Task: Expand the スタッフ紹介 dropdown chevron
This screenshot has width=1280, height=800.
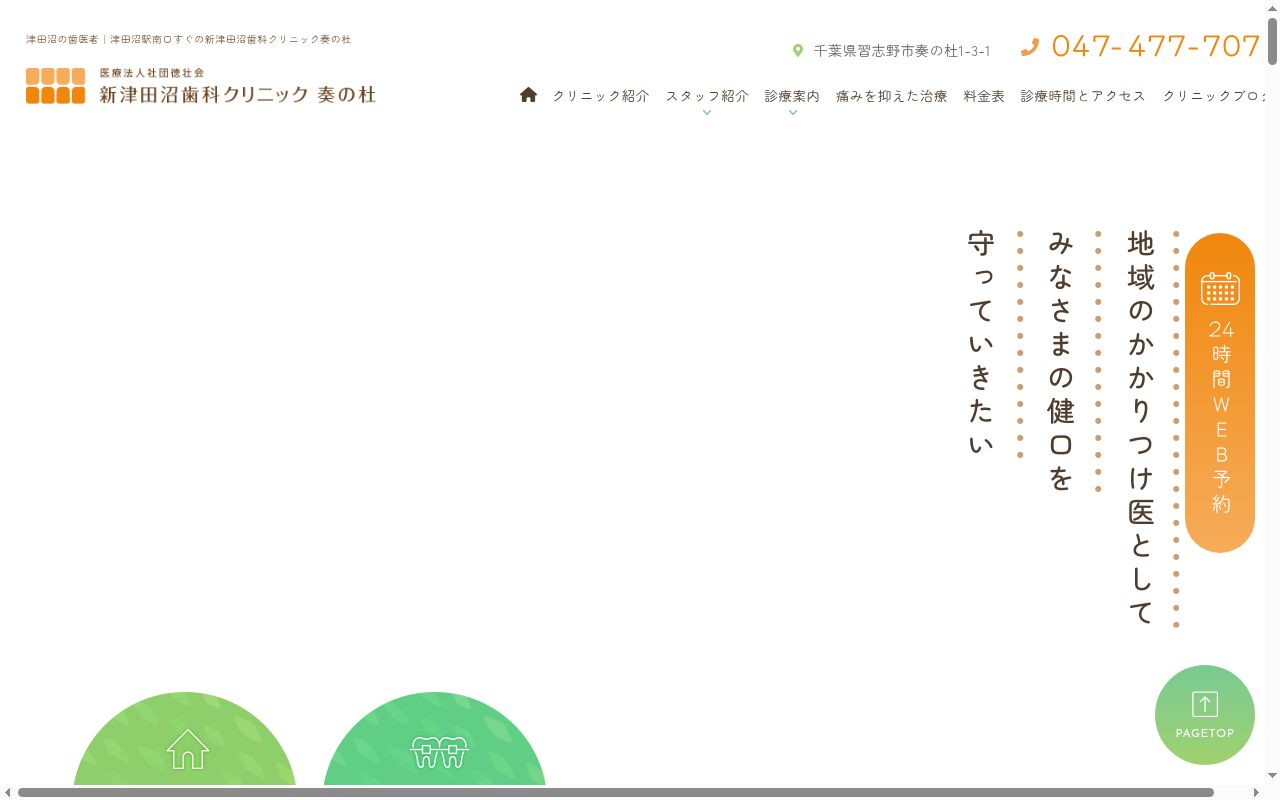Action: [x=707, y=113]
